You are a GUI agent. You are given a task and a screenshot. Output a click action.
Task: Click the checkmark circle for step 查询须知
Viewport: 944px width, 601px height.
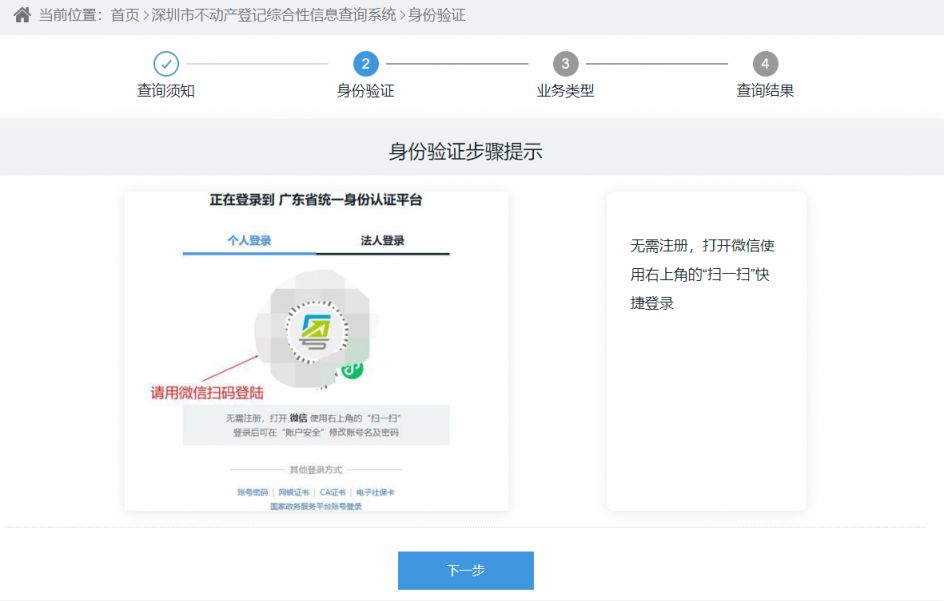coord(166,63)
